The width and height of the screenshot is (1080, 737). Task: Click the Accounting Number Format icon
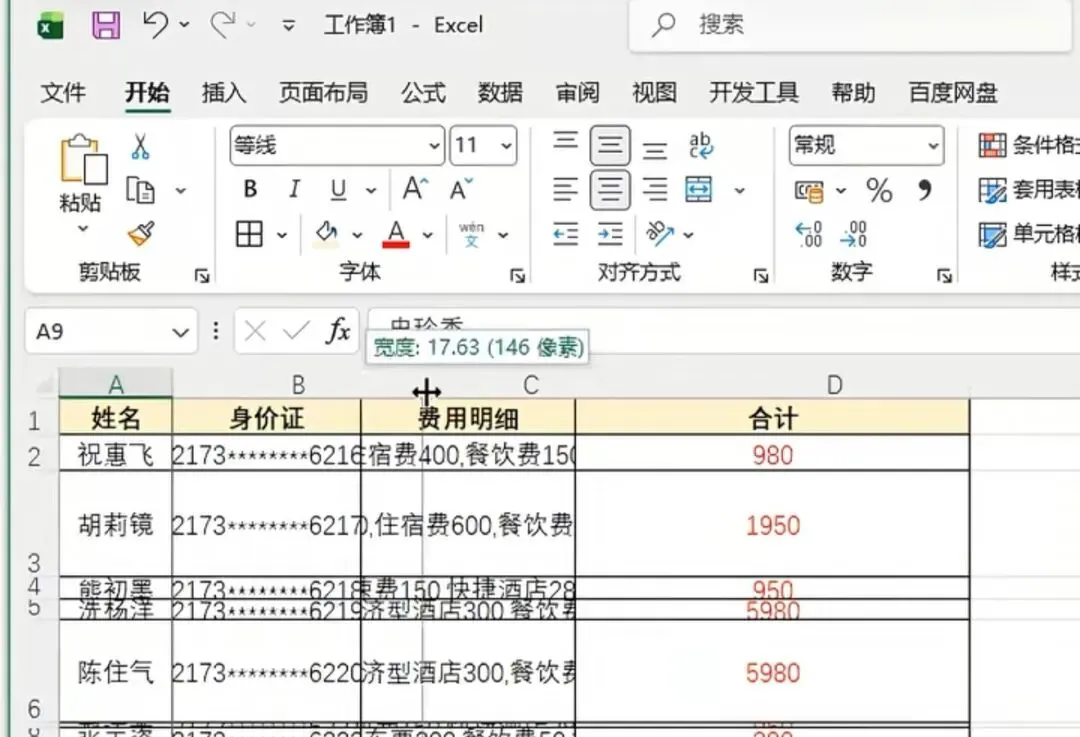point(809,191)
